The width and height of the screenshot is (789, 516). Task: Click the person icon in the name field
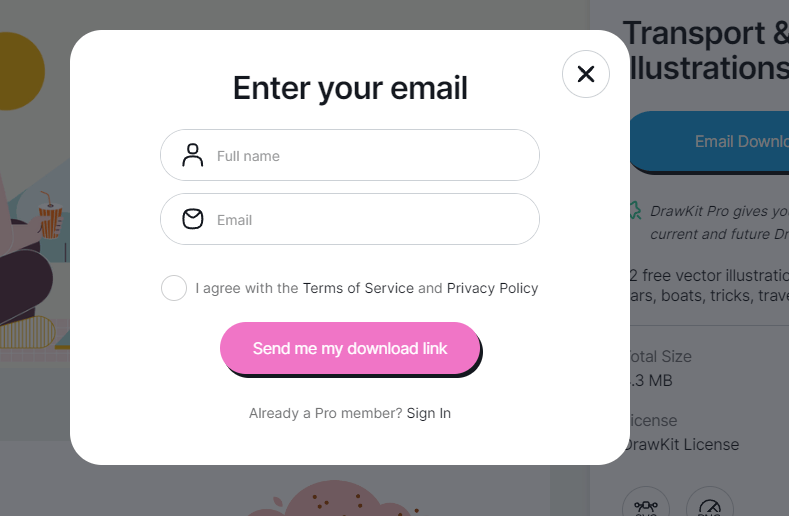193,155
